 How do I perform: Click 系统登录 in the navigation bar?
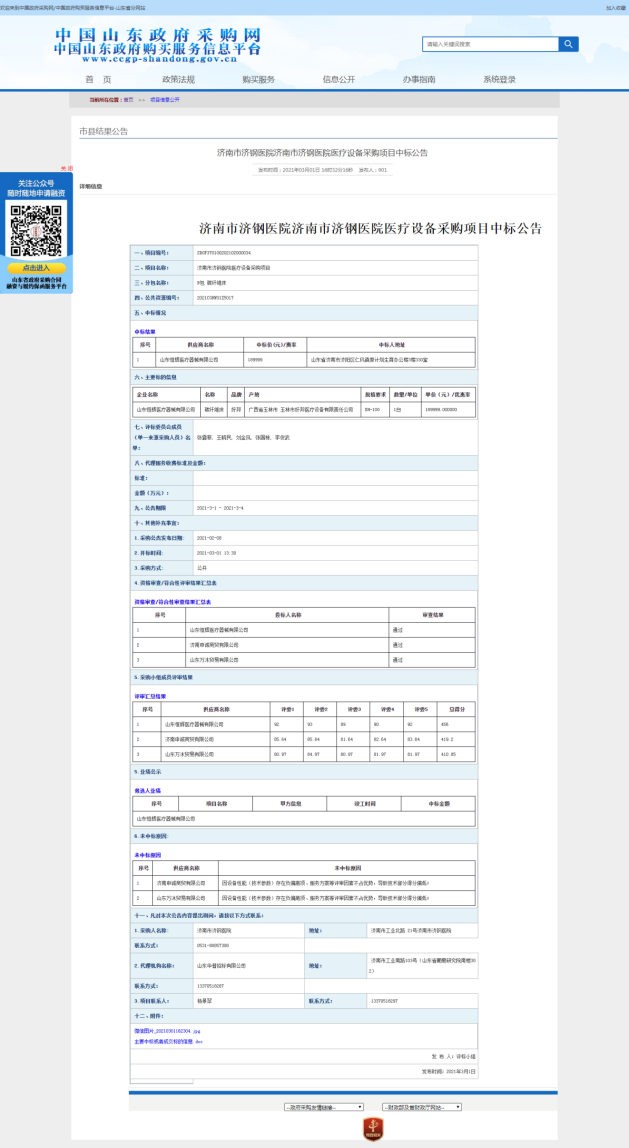tap(499, 80)
